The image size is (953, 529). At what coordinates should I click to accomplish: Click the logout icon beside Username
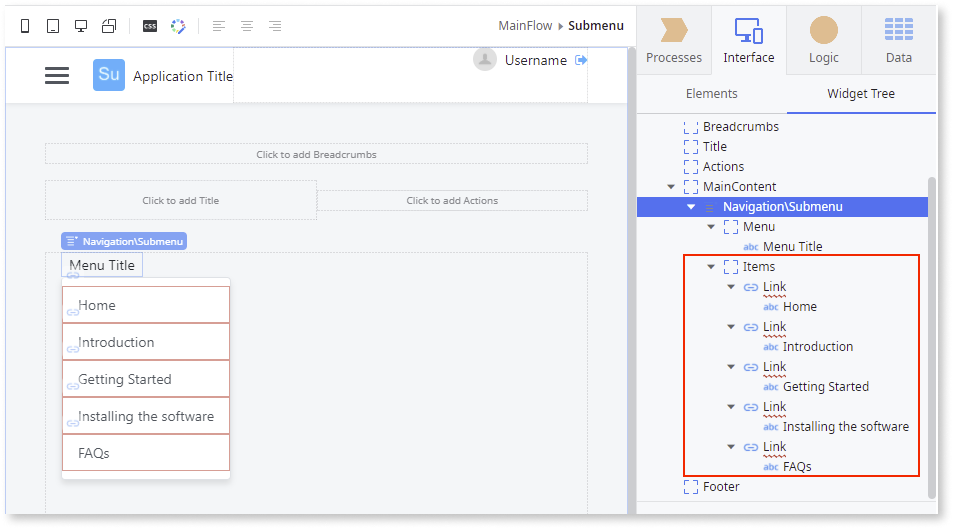pos(581,60)
